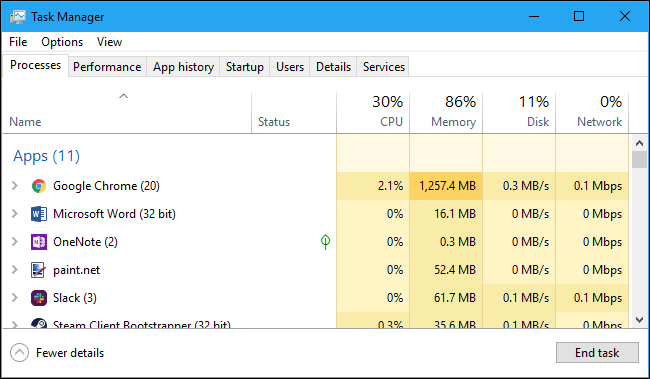Click the Task Manager title bar icon
Viewport: 650px width, 379px height.
pos(18,17)
